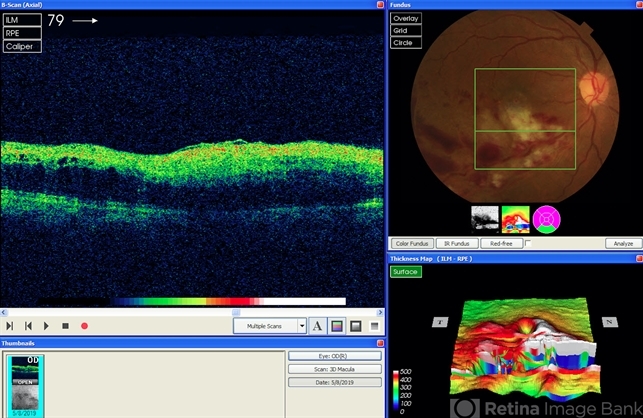643x418 pixels.
Task: Click the text annotation 'A' icon
Action: tap(317, 325)
